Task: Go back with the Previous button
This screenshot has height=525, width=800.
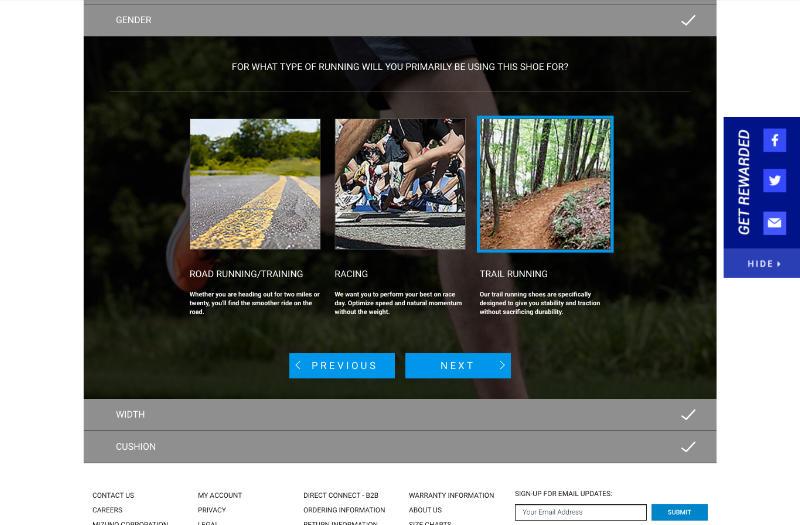Action: [342, 365]
